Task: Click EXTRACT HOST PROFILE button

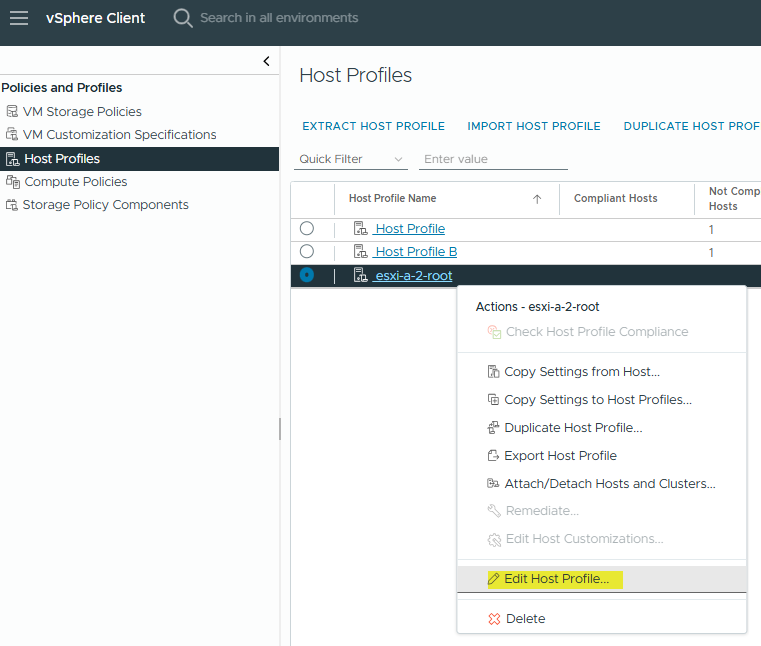Action: pos(373,126)
